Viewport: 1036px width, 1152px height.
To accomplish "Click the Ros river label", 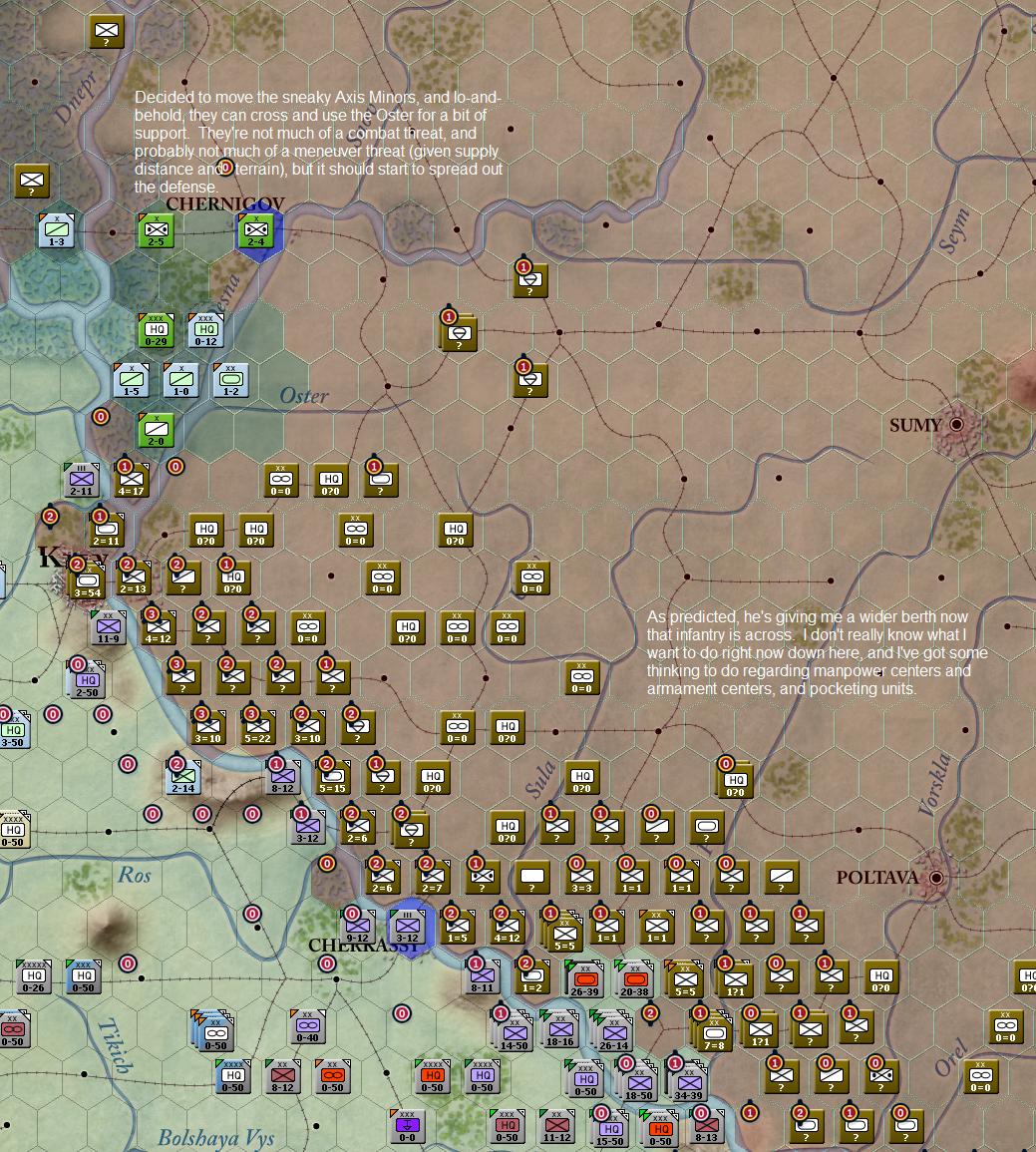I will coord(135,875).
